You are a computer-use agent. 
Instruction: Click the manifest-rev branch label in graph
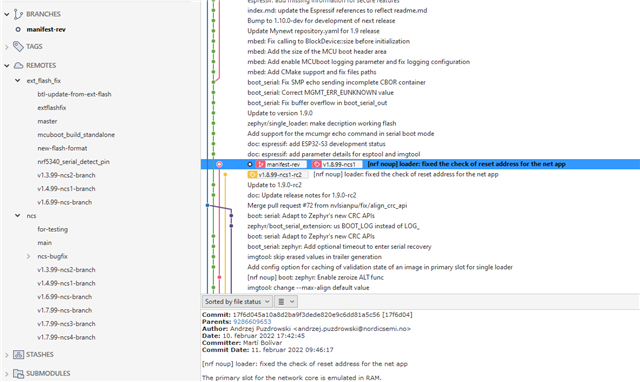281,164
